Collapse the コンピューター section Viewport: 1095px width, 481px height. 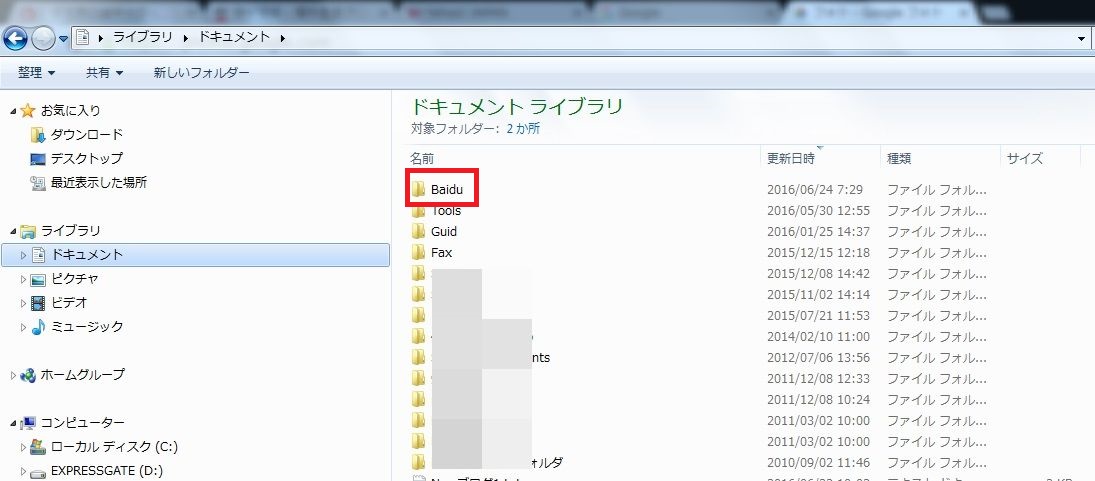pos(13,424)
